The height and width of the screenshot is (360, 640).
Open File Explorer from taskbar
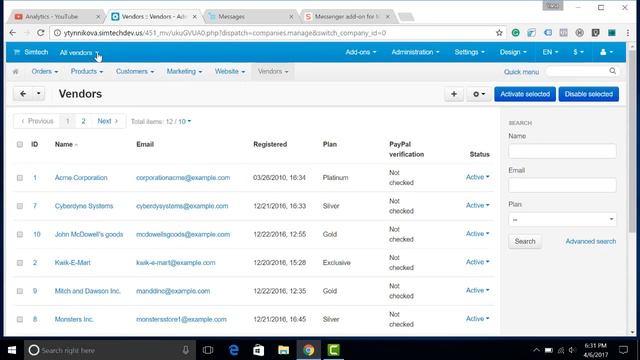tap(284, 350)
